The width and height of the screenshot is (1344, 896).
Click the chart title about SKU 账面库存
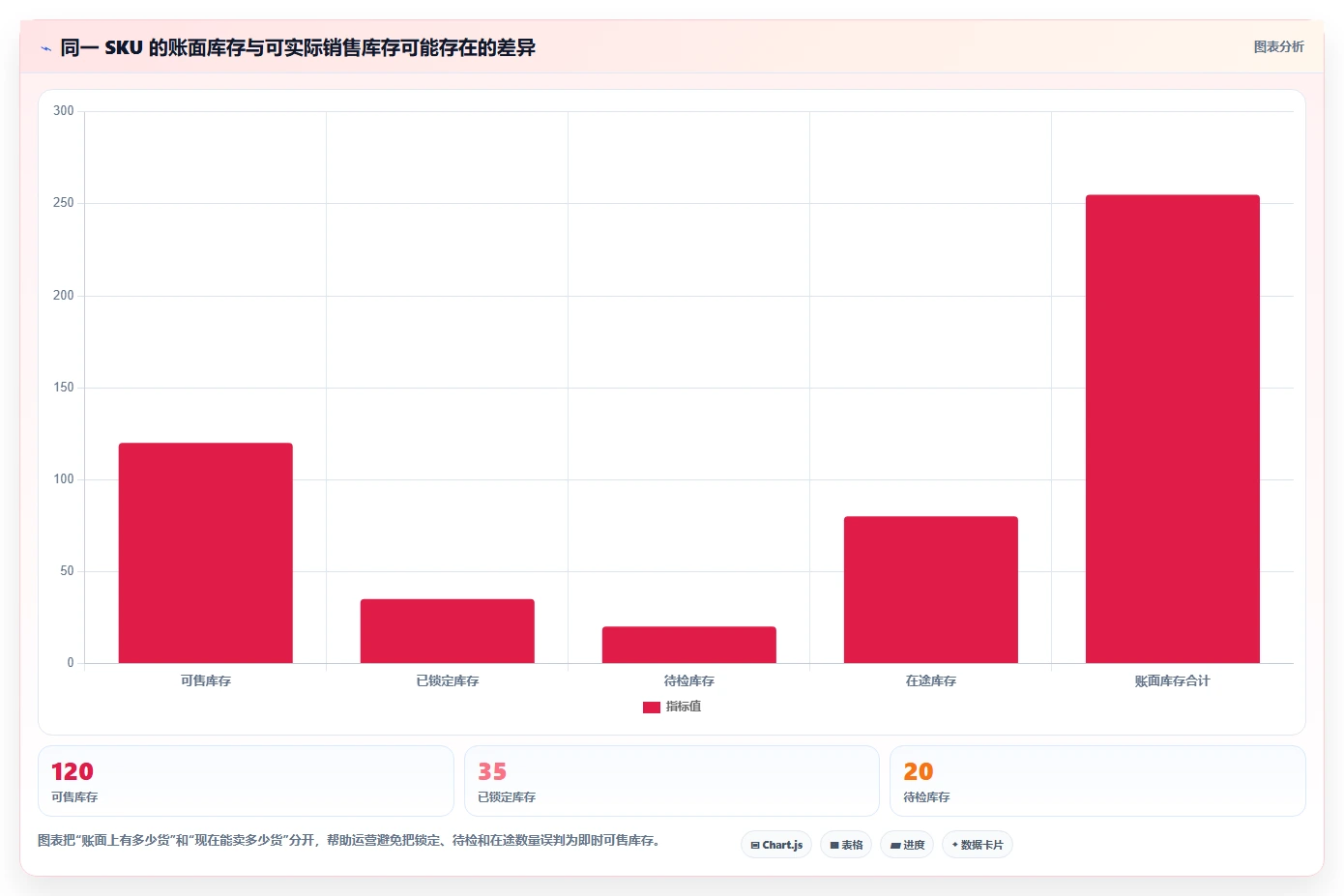pyautogui.click(x=298, y=47)
